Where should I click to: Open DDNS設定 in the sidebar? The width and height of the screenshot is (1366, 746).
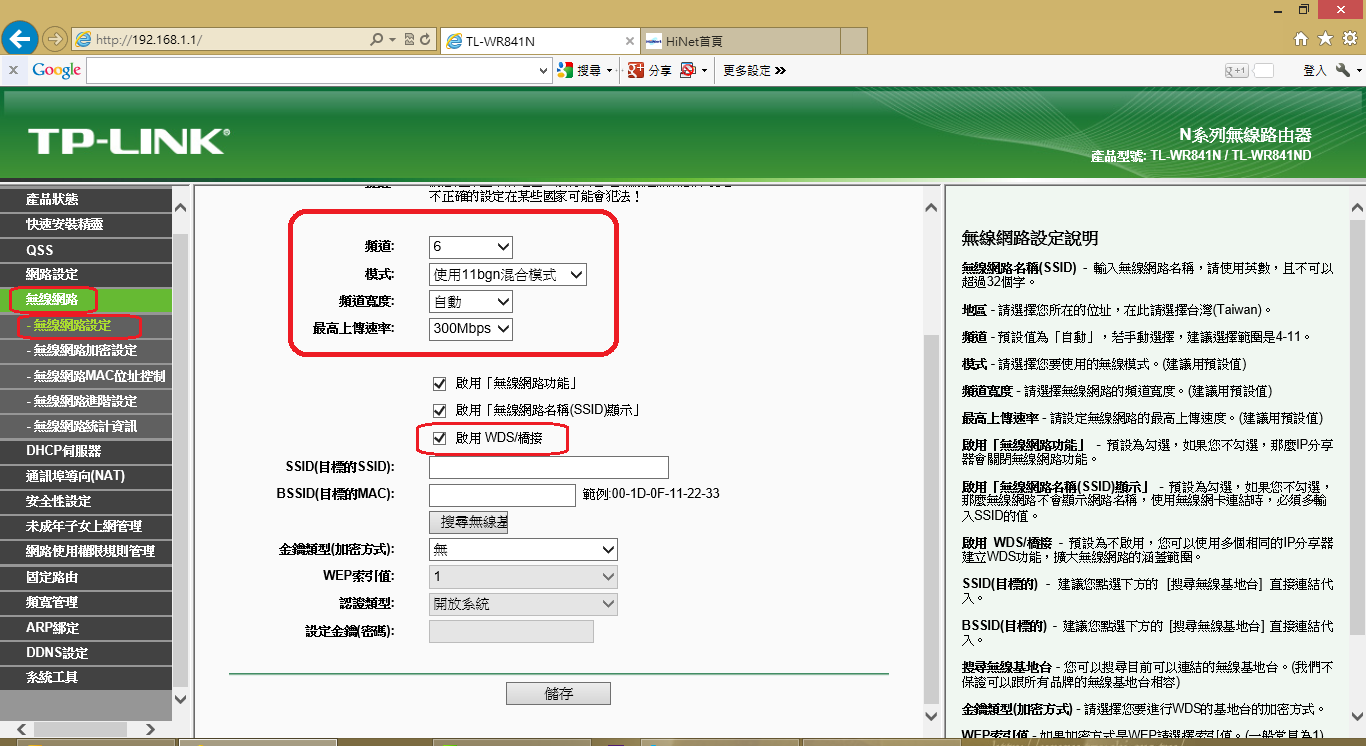(x=86, y=653)
